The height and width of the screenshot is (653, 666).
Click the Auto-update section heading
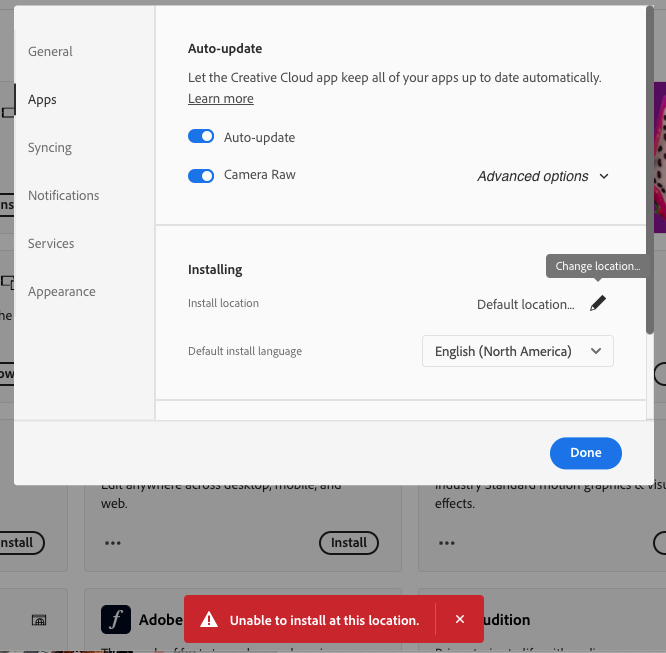pyautogui.click(x=225, y=48)
